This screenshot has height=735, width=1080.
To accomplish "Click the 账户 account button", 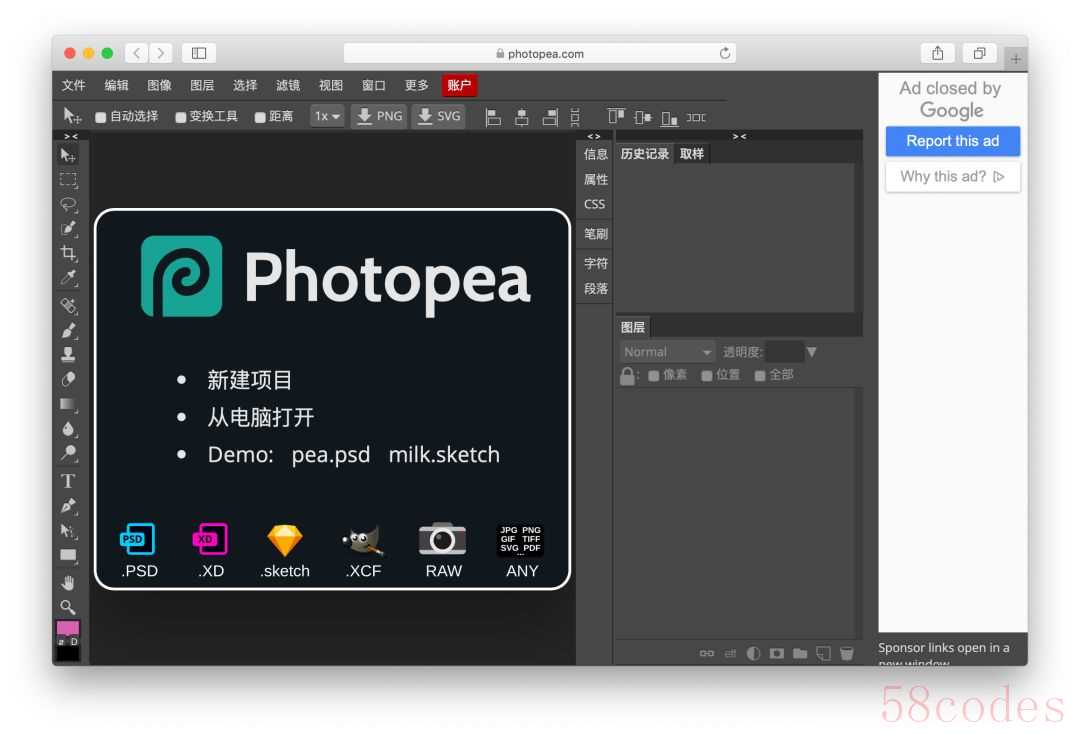I will coord(459,85).
